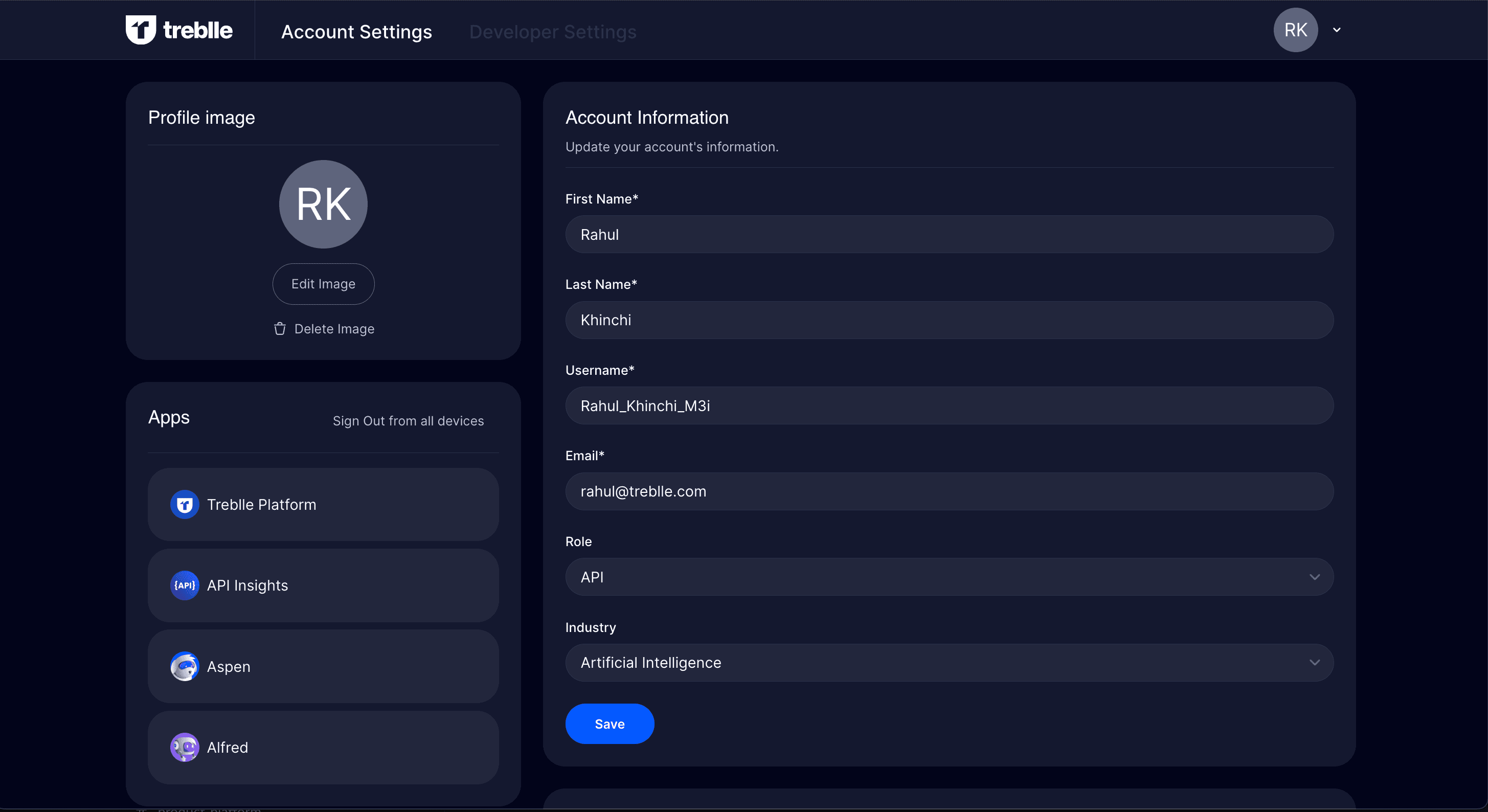Click the Username field showing Rahul_Khinchi_M3i
This screenshot has width=1488, height=812.
point(949,405)
